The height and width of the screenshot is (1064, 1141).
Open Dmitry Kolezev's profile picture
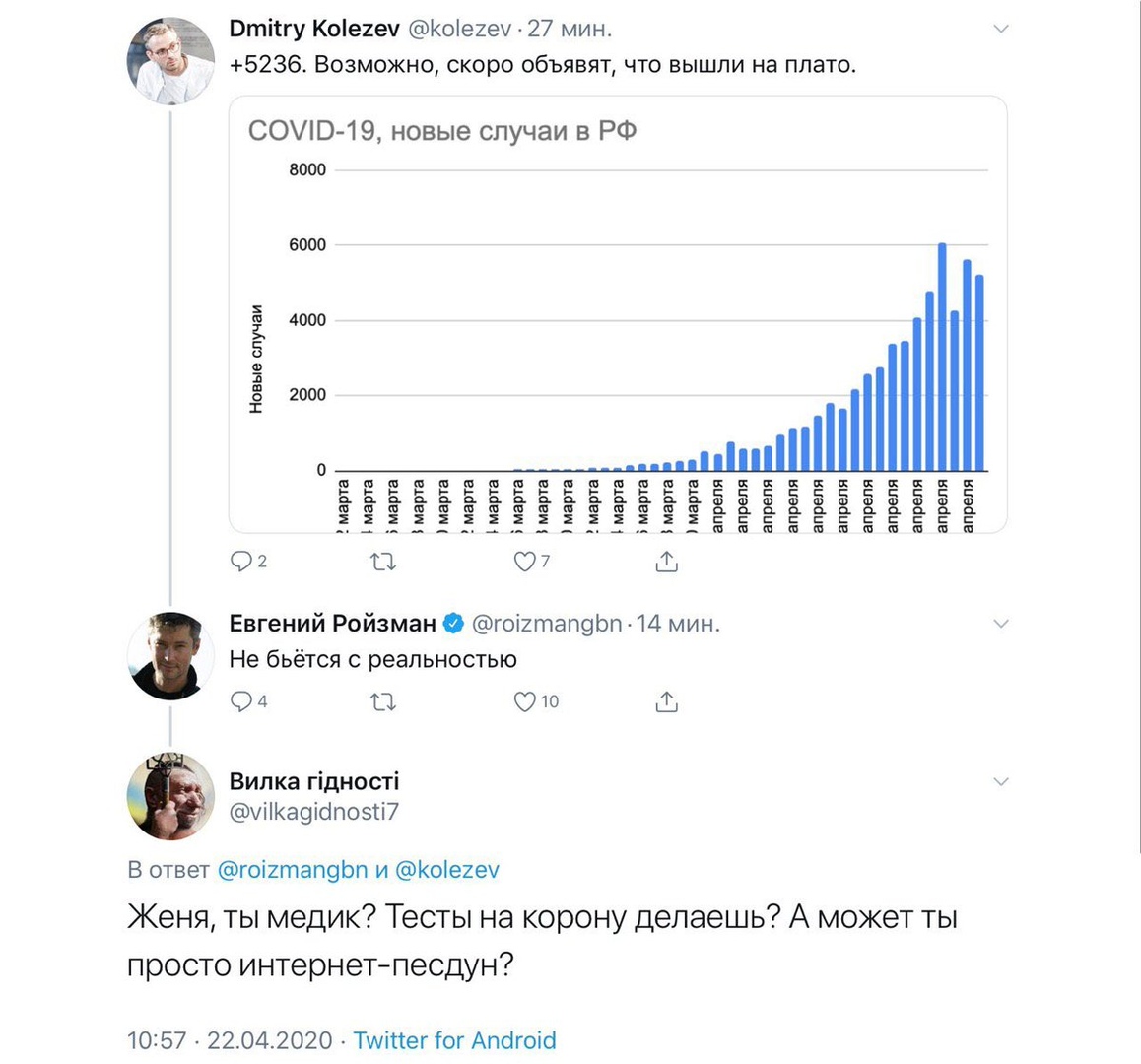click(170, 61)
